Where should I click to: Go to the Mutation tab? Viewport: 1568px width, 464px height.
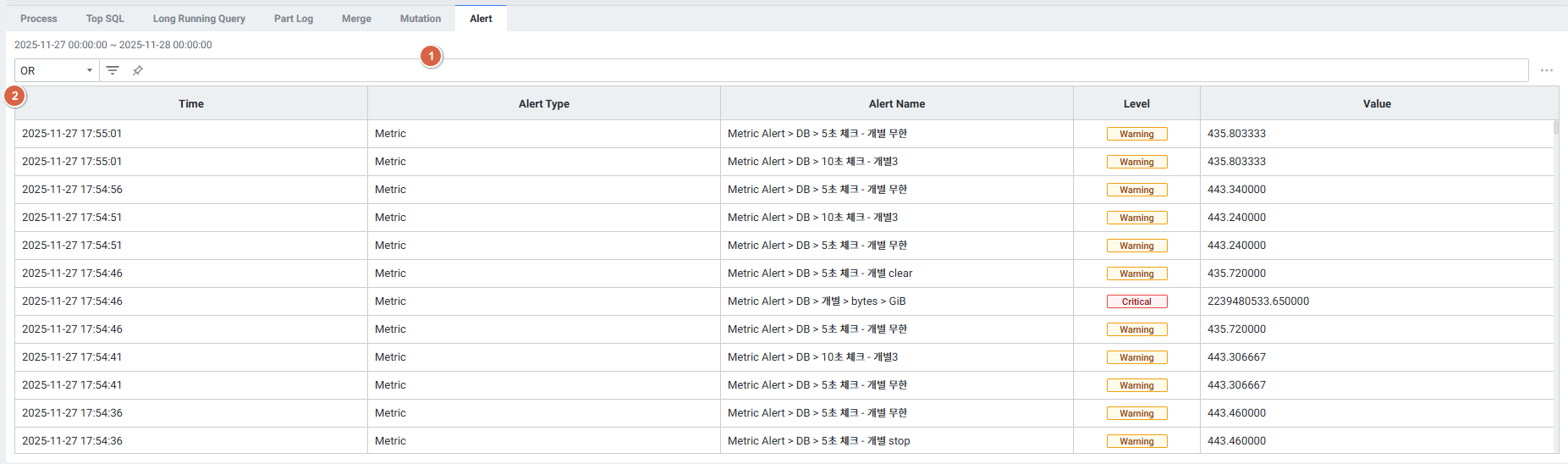coord(421,19)
